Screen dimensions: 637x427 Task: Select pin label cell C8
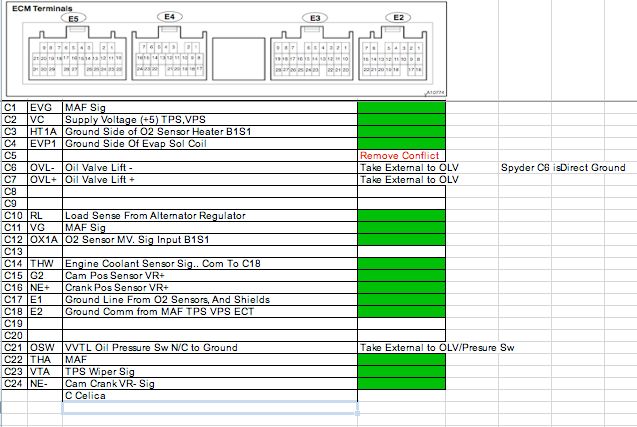(x=15, y=191)
